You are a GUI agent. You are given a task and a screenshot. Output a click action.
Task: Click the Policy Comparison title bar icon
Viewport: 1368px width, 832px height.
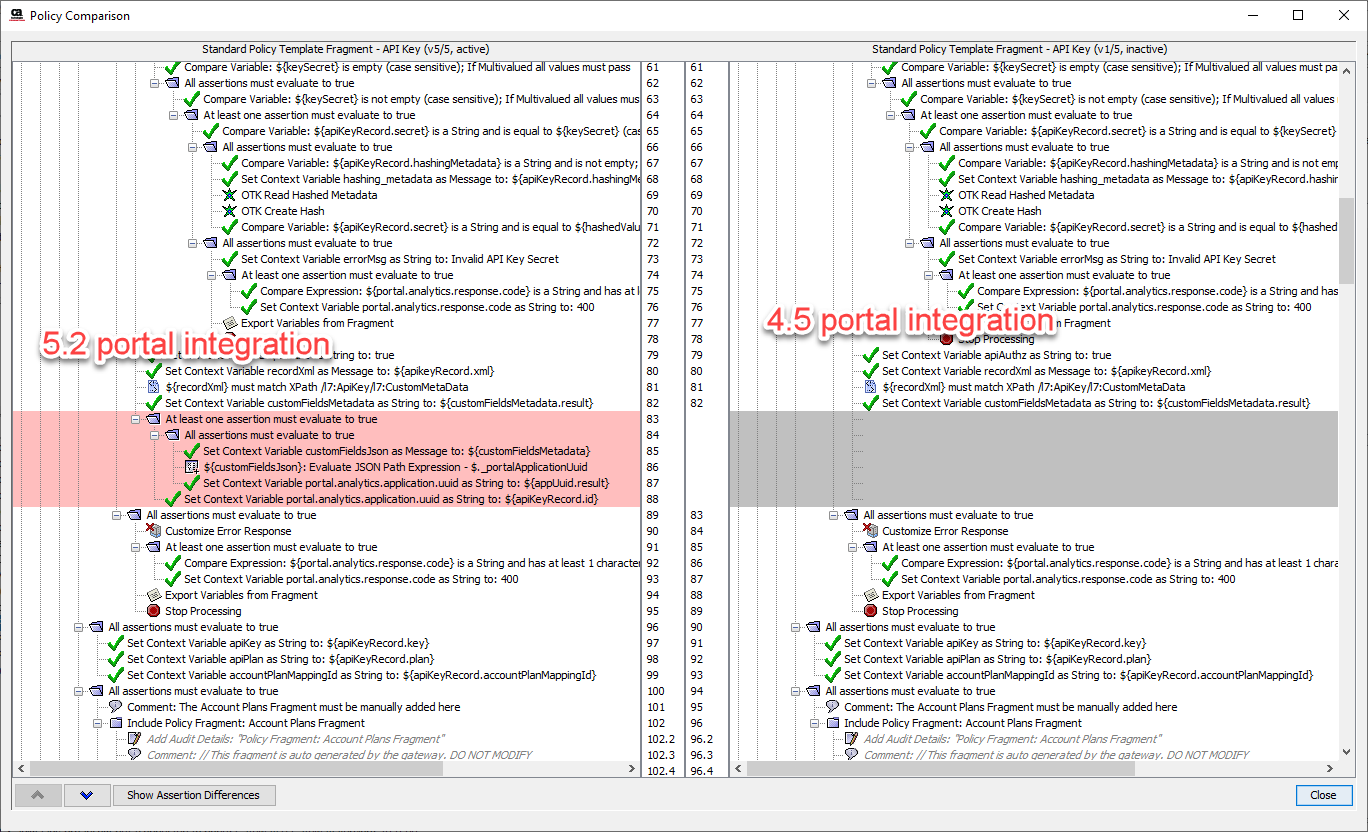point(16,15)
